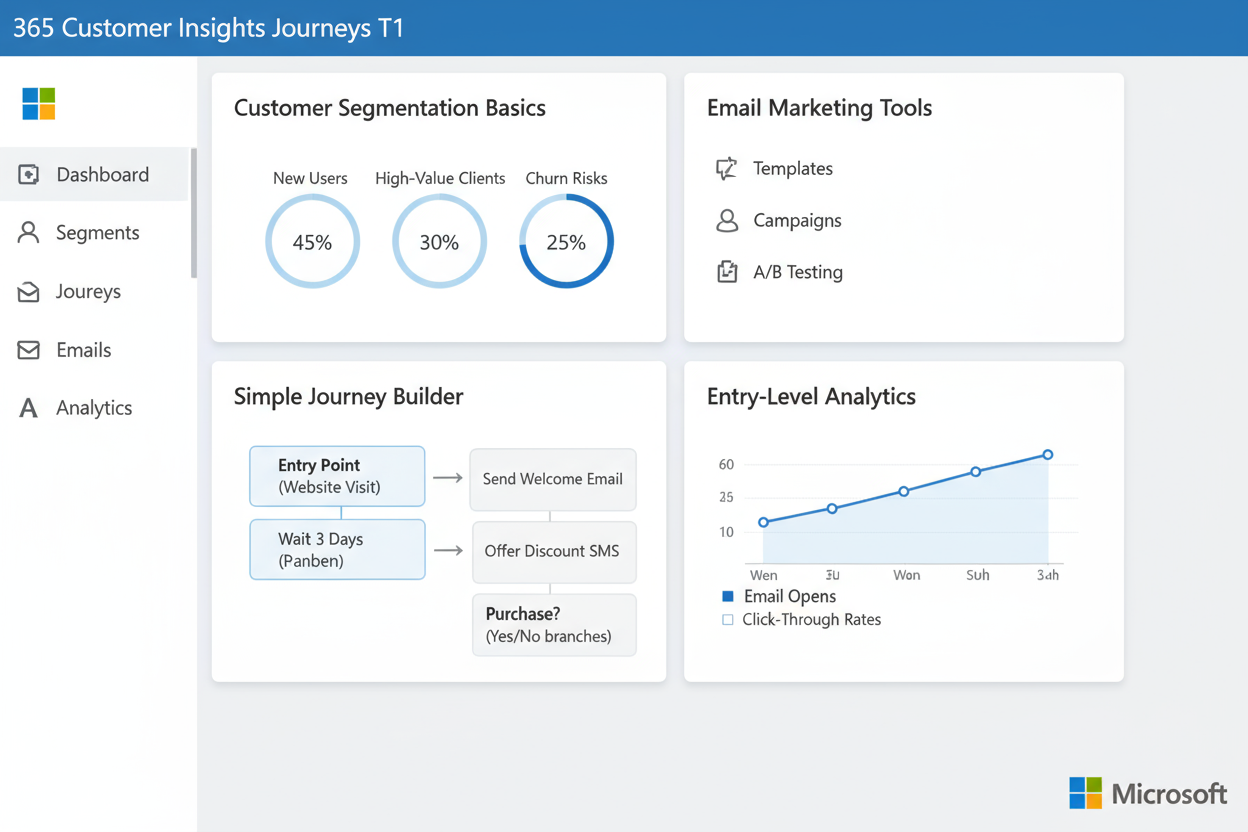Open Journeys via its envelope-path icon
This screenshot has width=1248, height=832.
tap(28, 291)
